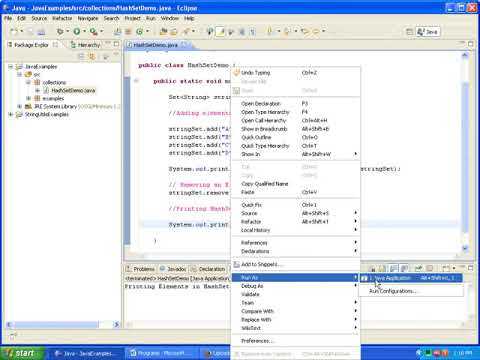Click the New wizard toolbar icon

tap(14, 32)
